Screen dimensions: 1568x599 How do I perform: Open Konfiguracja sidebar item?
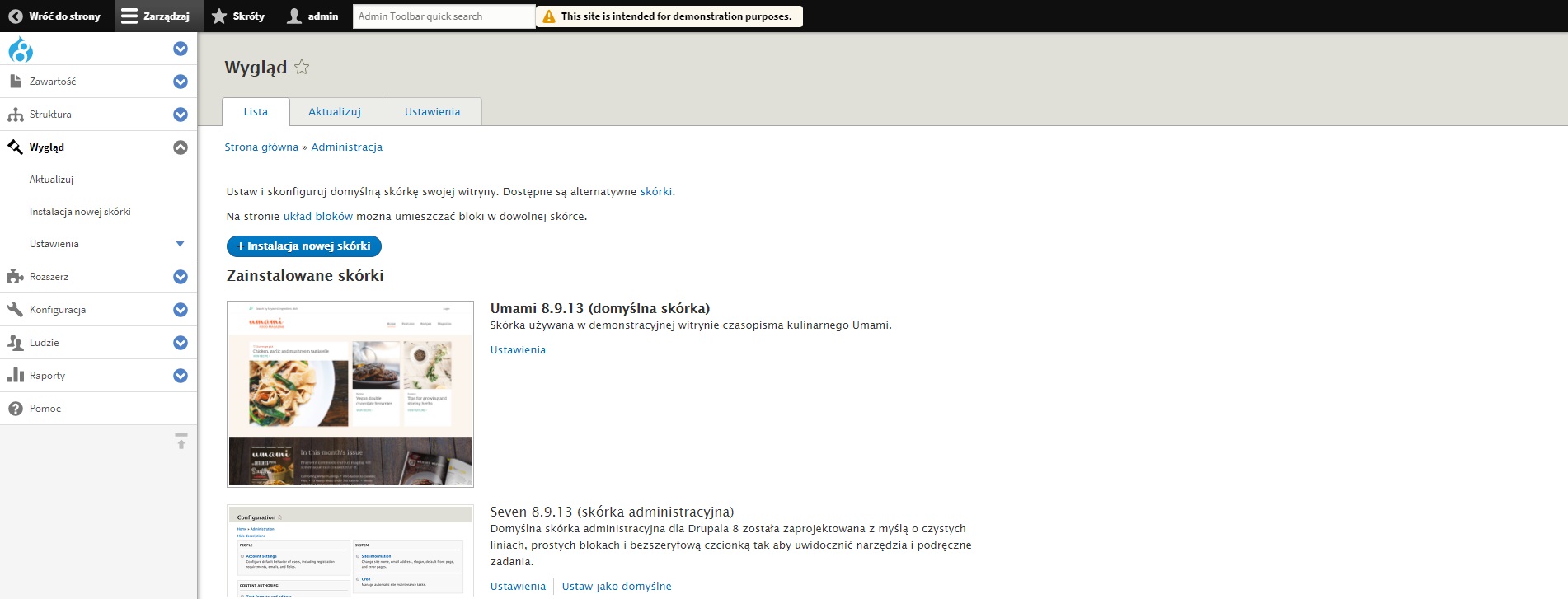pyautogui.click(x=58, y=310)
